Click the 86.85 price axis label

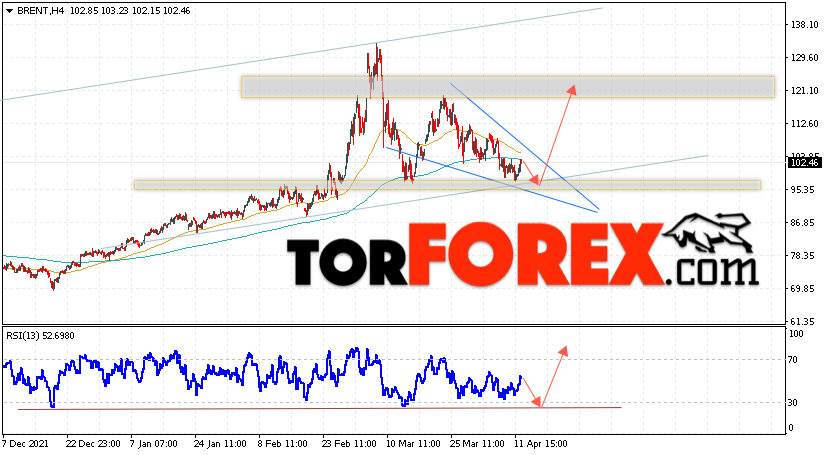[x=804, y=223]
